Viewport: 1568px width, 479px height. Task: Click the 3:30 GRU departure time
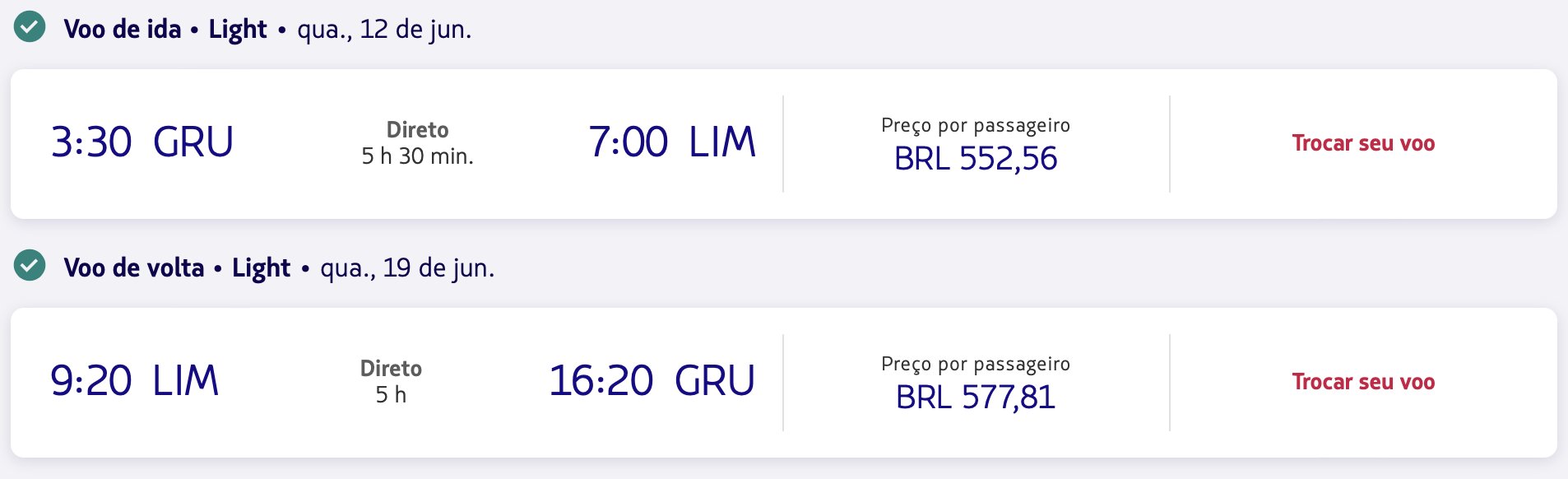(x=142, y=142)
